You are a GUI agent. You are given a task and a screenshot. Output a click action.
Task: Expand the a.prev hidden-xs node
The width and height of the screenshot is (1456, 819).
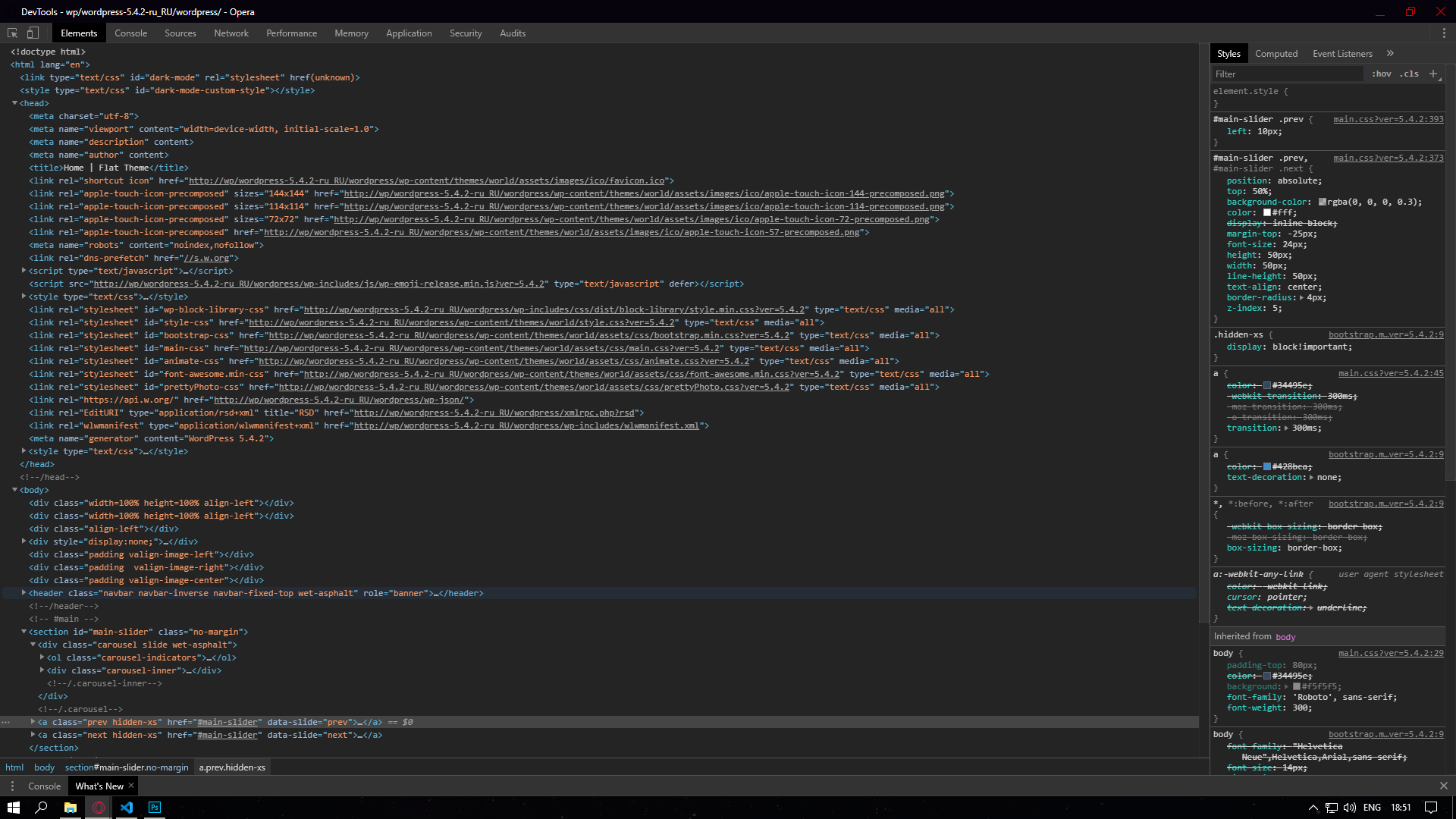[x=33, y=722]
